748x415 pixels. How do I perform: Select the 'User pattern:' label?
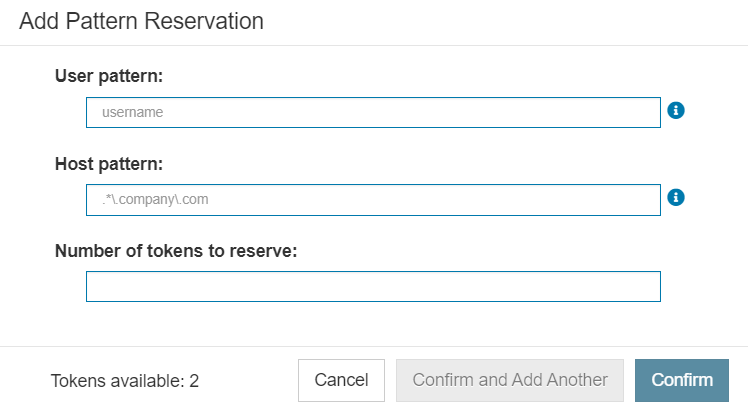tap(109, 76)
